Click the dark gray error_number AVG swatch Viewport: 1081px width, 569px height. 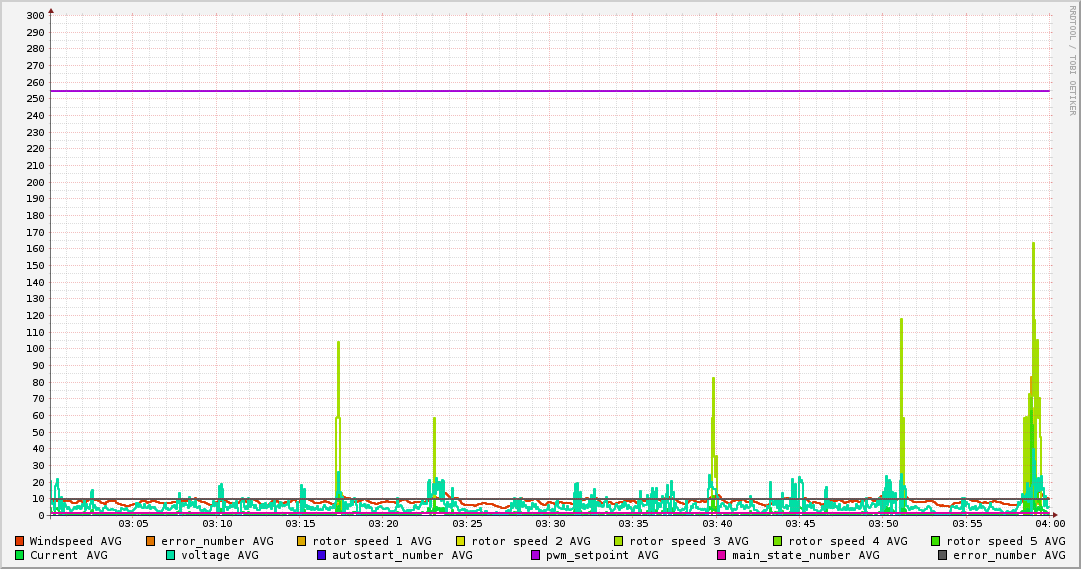pos(943,555)
